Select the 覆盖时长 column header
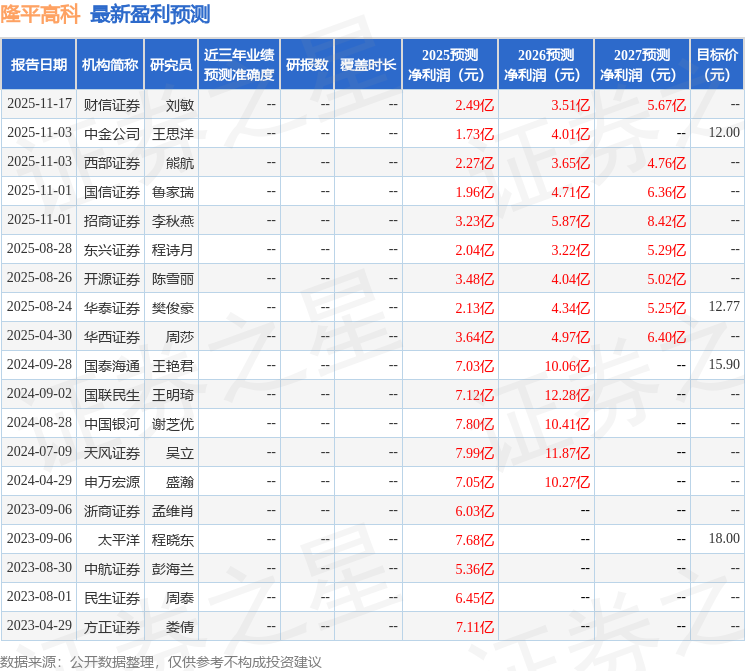 (368, 64)
